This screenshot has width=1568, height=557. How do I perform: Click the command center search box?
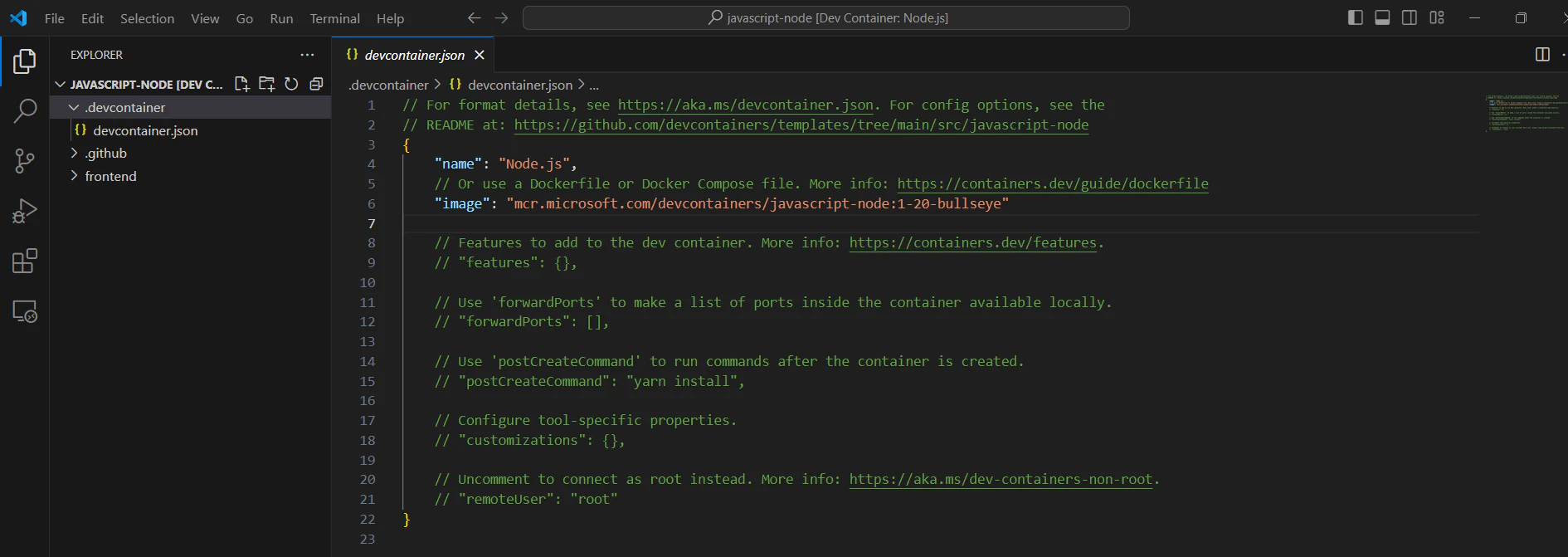tap(826, 18)
